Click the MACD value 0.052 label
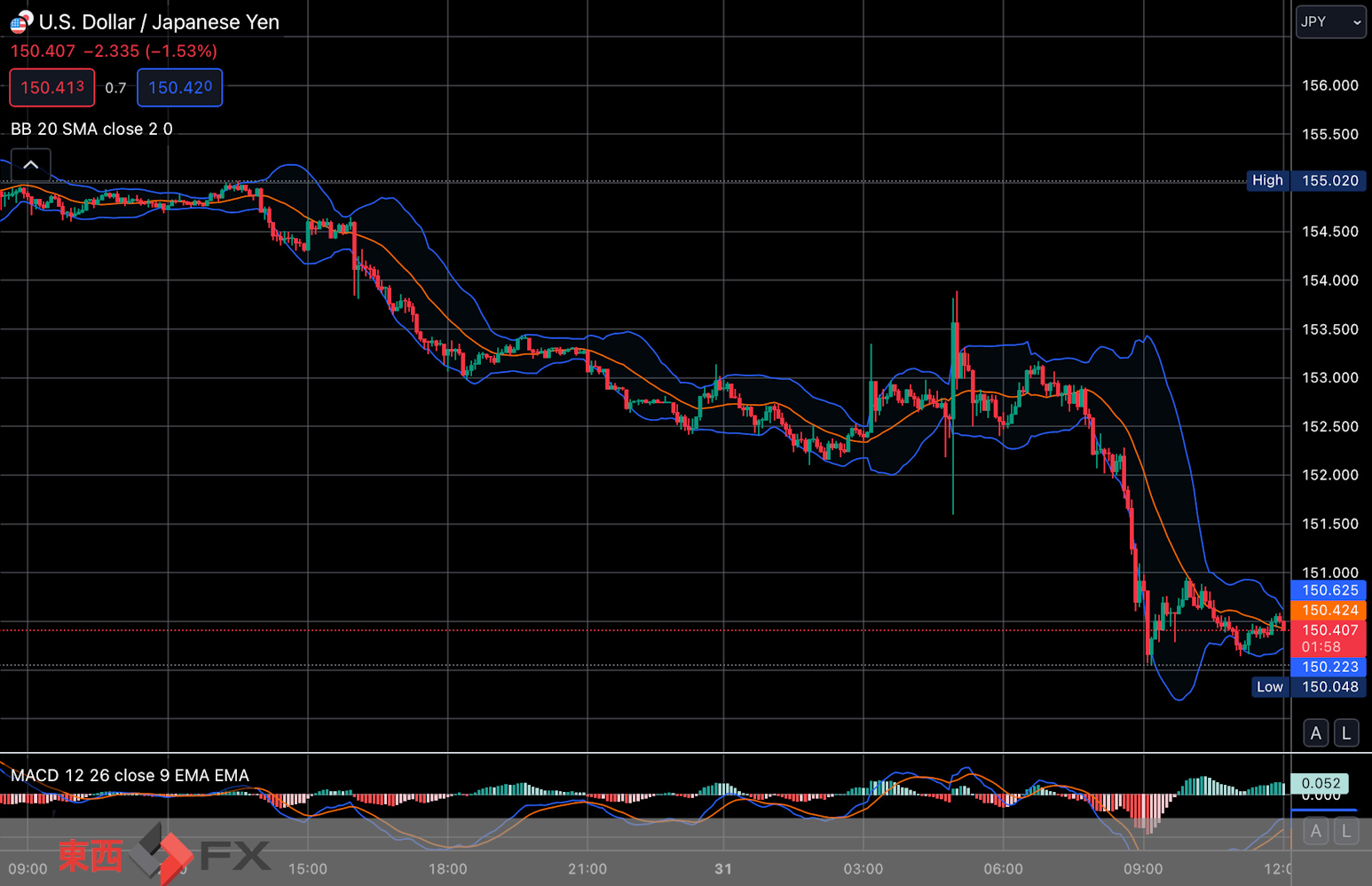This screenshot has height=886, width=1372. (1320, 783)
